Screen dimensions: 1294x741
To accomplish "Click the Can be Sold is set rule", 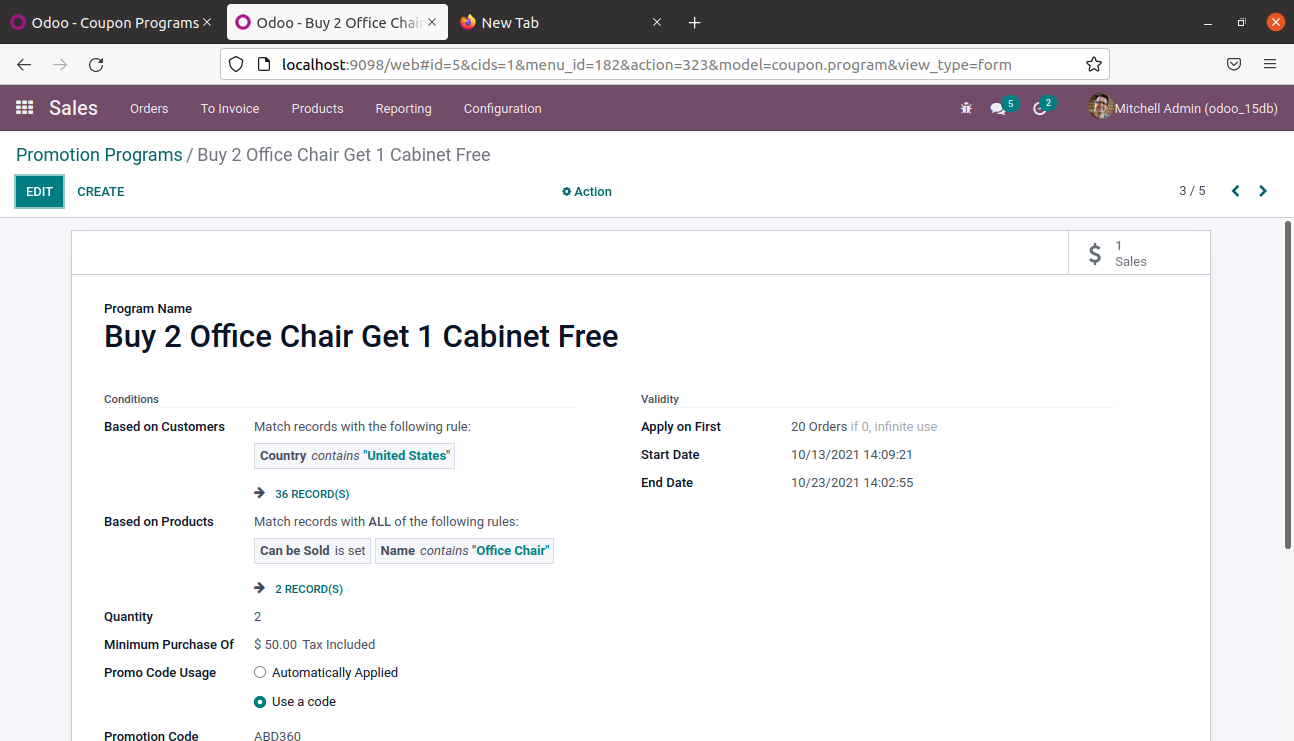I will [x=313, y=551].
